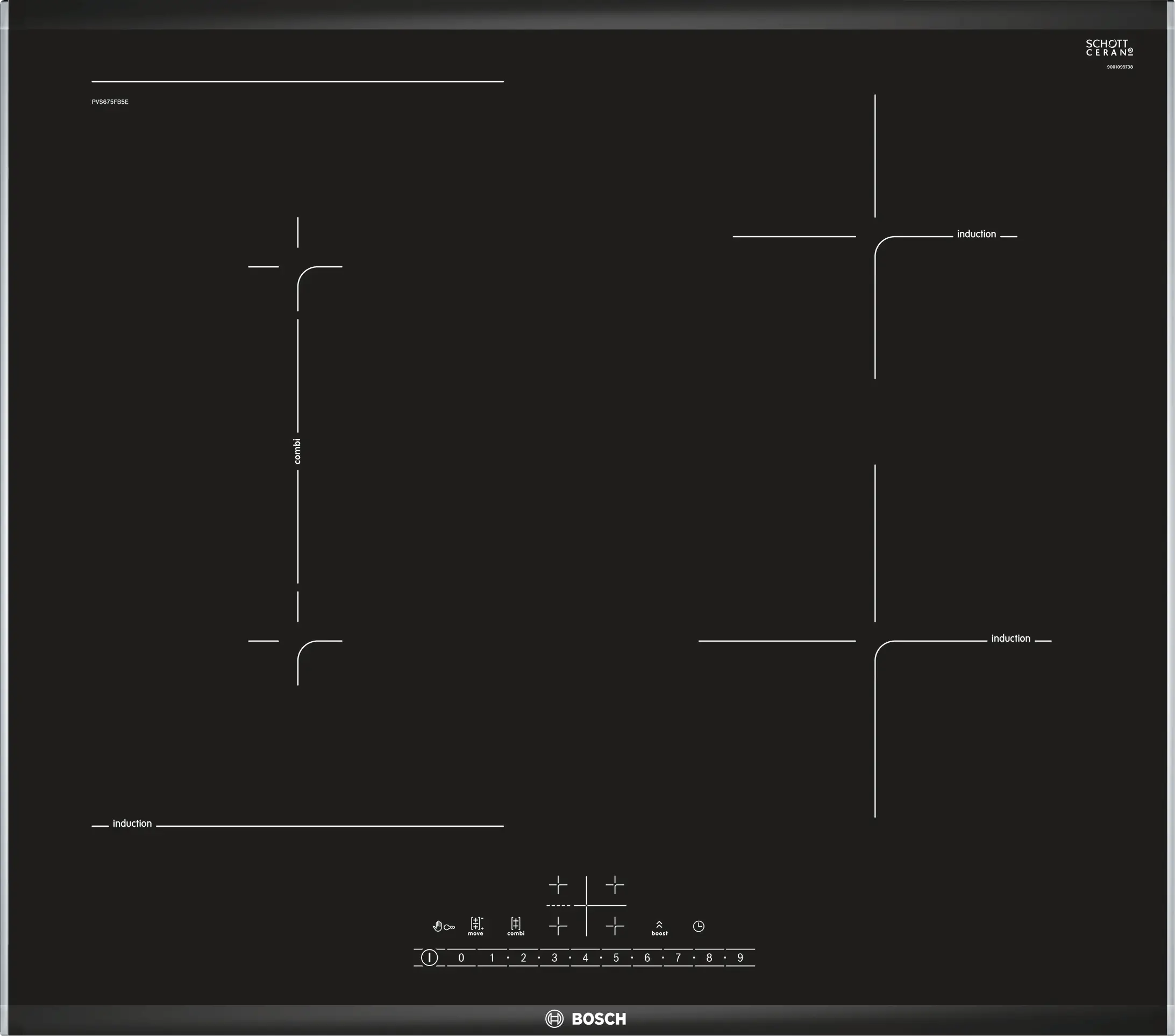The width and height of the screenshot is (1175, 1036).
Task: Click the Bosch logo at bottom
Action: click(x=586, y=1019)
